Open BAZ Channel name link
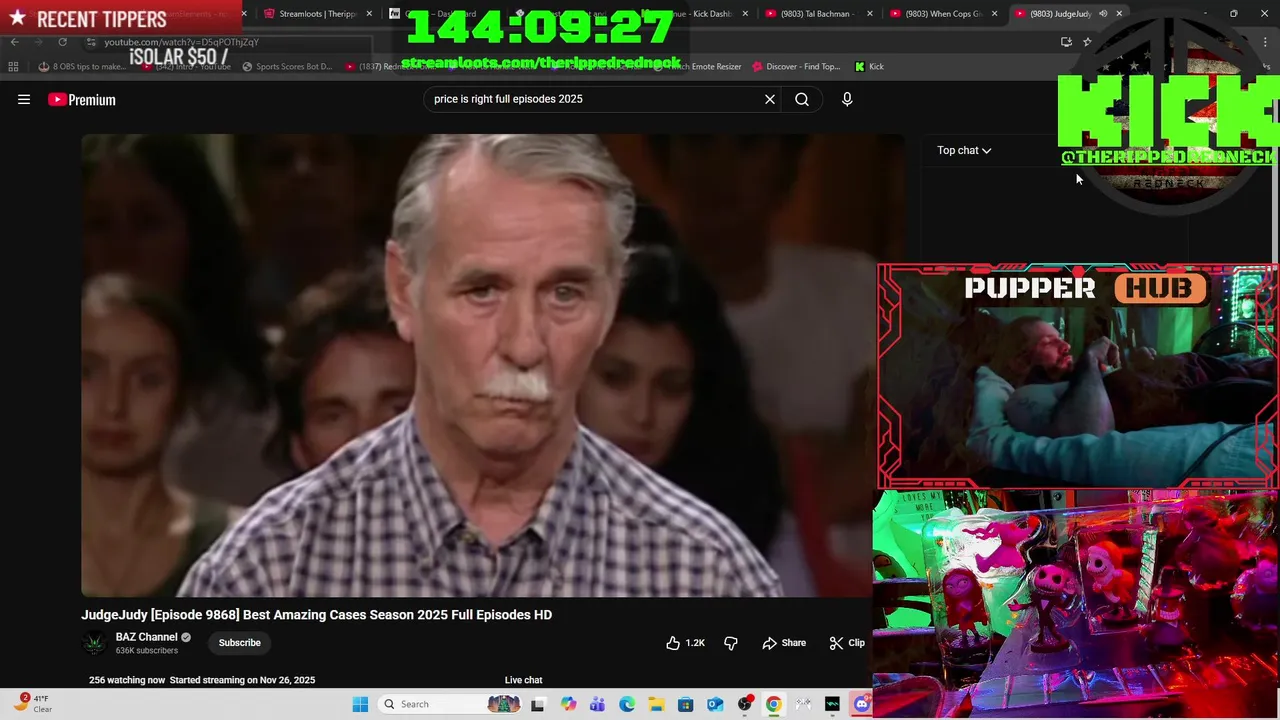1280x720 pixels. (x=146, y=637)
